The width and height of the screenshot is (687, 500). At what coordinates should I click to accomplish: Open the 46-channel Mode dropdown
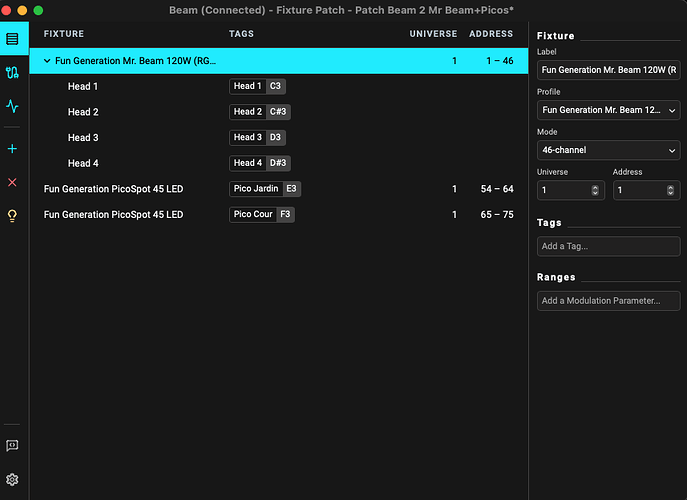click(x=608, y=150)
